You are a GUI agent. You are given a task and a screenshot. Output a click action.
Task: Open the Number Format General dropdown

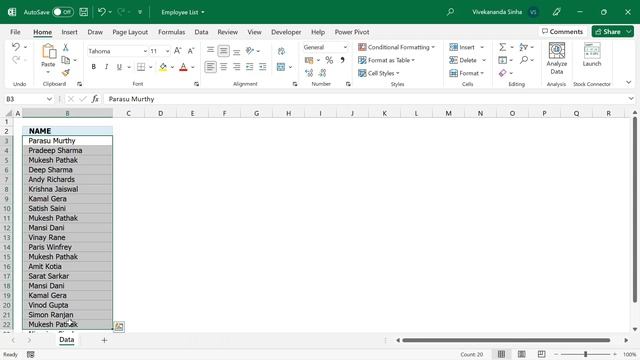click(345, 47)
